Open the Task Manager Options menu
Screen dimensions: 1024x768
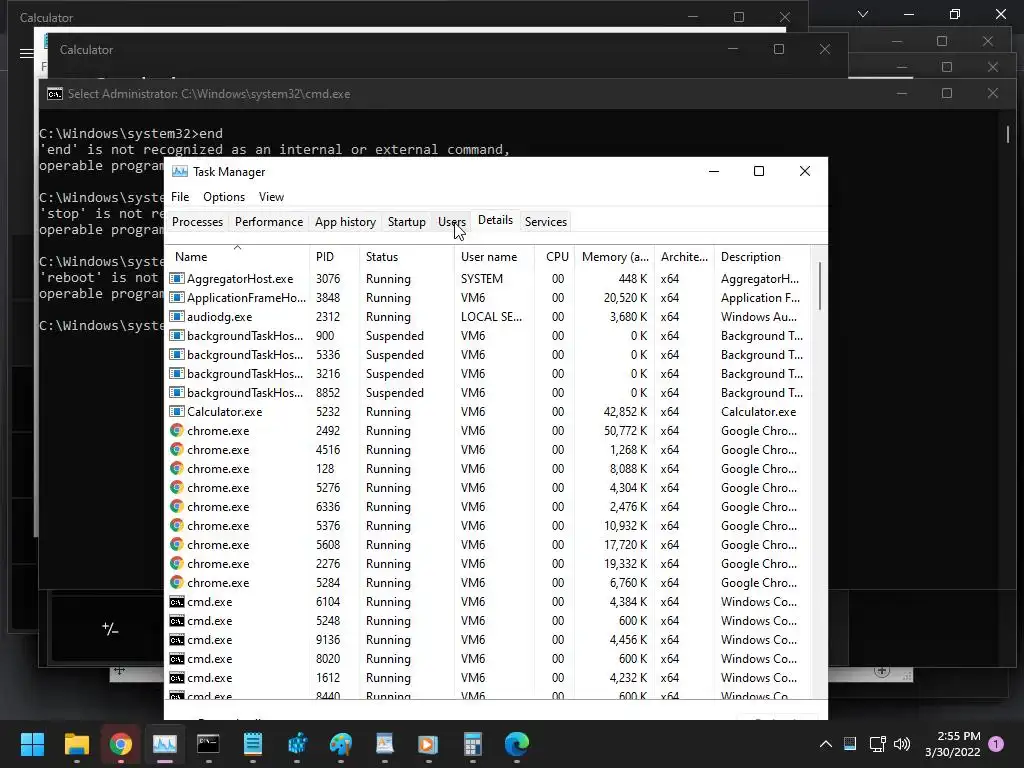tap(224, 197)
